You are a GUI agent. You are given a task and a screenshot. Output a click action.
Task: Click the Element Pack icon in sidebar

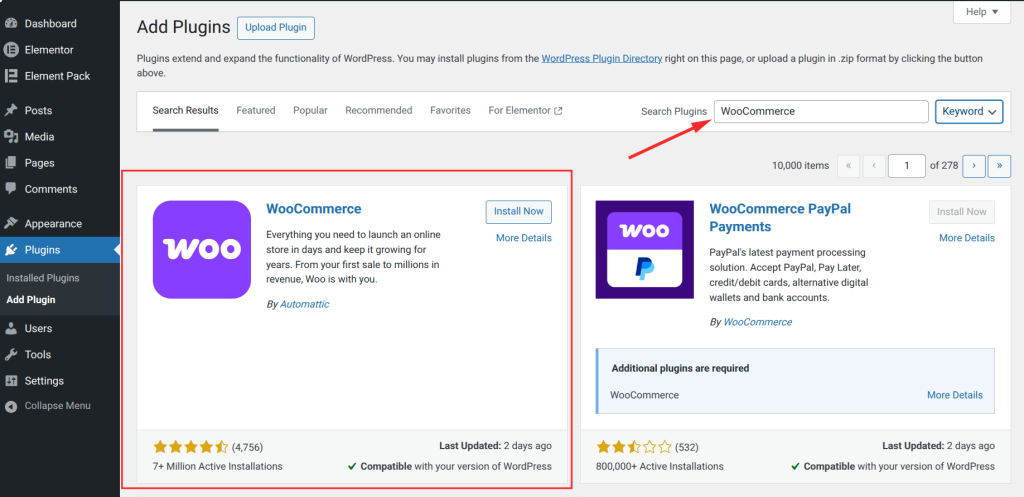click(x=10, y=76)
